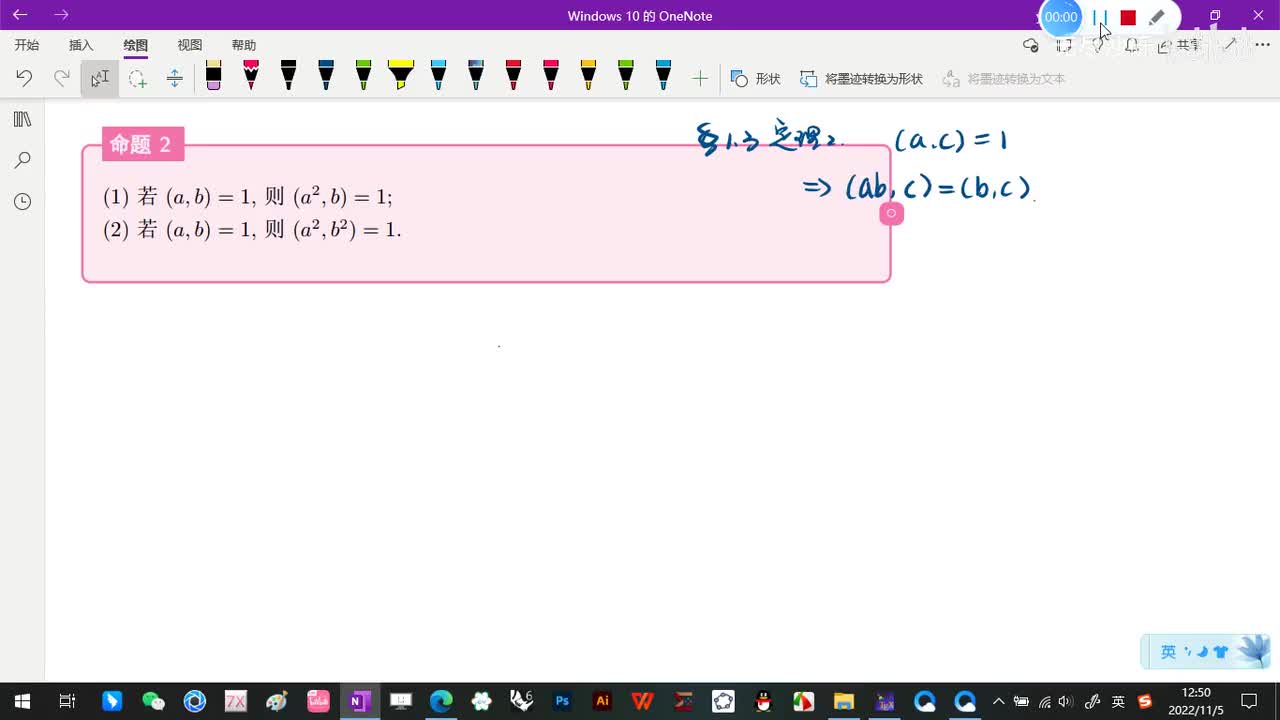Launch Photoshop from the taskbar

(562, 701)
